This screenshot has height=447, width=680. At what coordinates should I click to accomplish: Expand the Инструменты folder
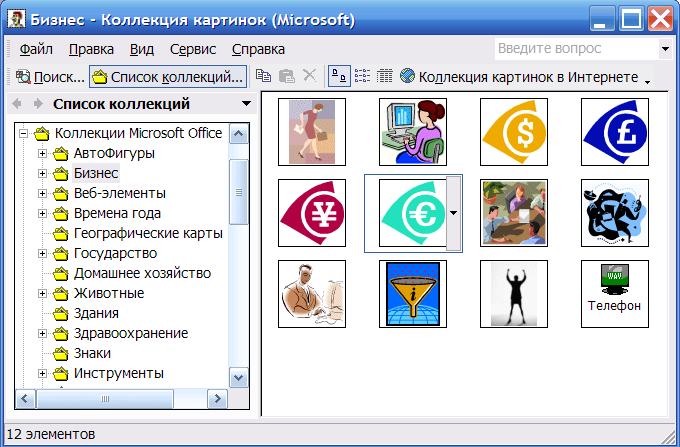pyautogui.click(x=42, y=373)
